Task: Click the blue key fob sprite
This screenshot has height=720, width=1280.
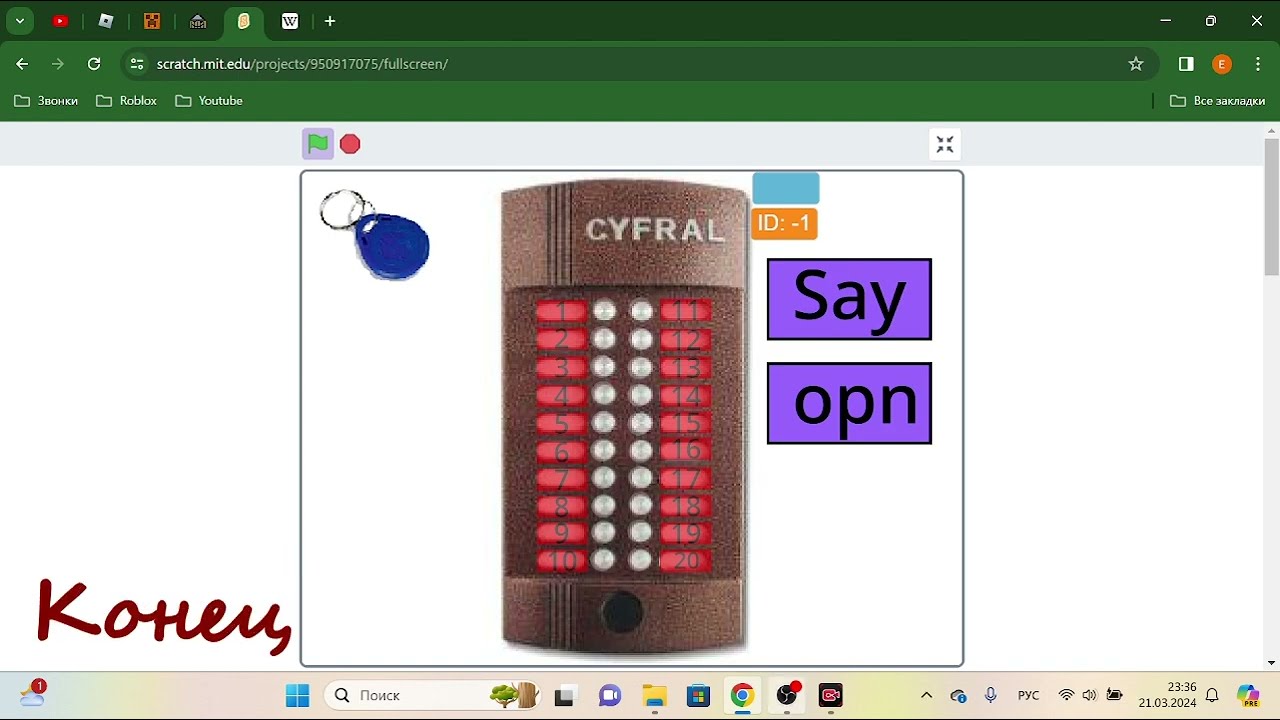Action: pyautogui.click(x=393, y=245)
